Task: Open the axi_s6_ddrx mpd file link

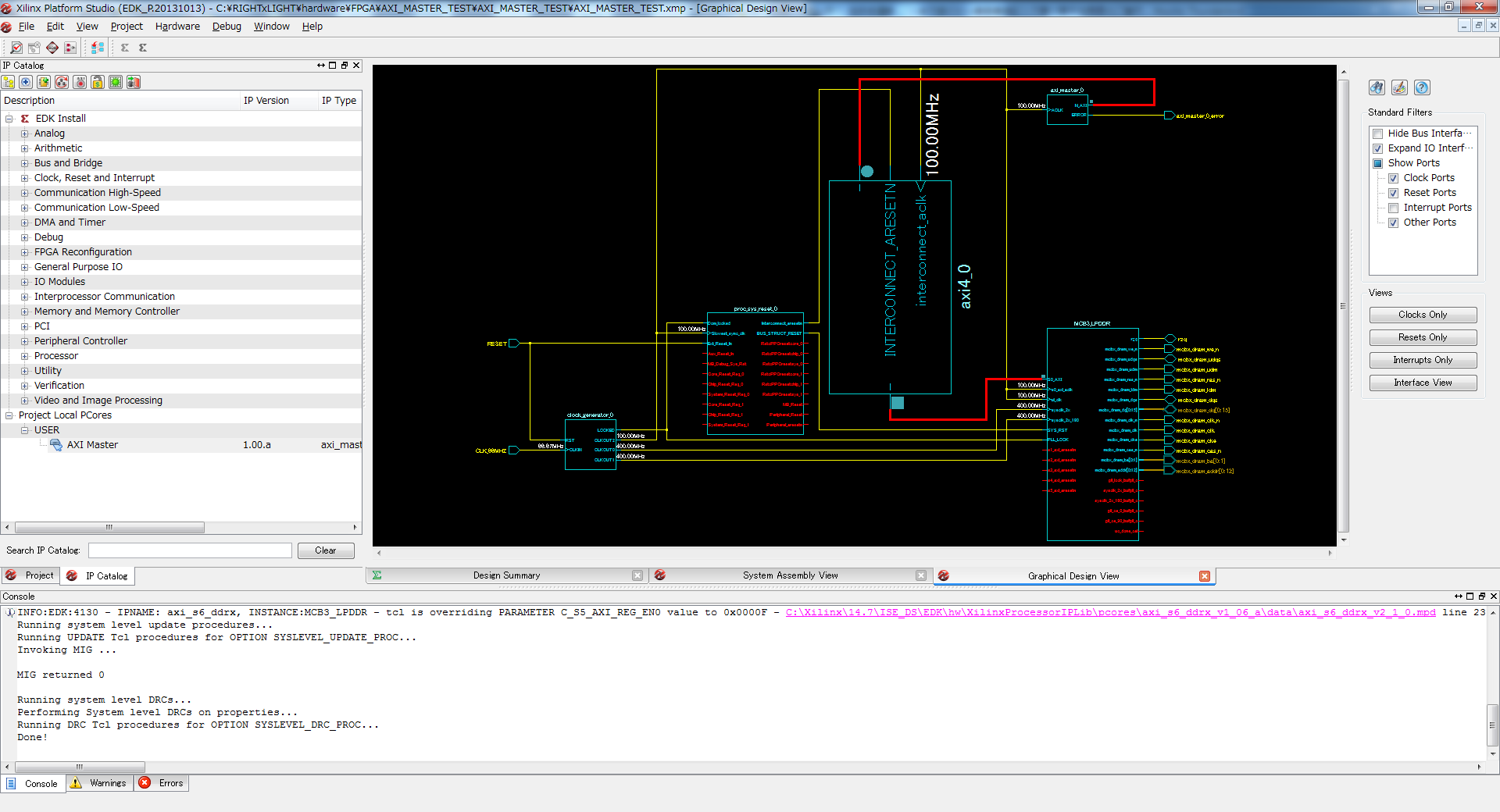Action: [1110, 613]
